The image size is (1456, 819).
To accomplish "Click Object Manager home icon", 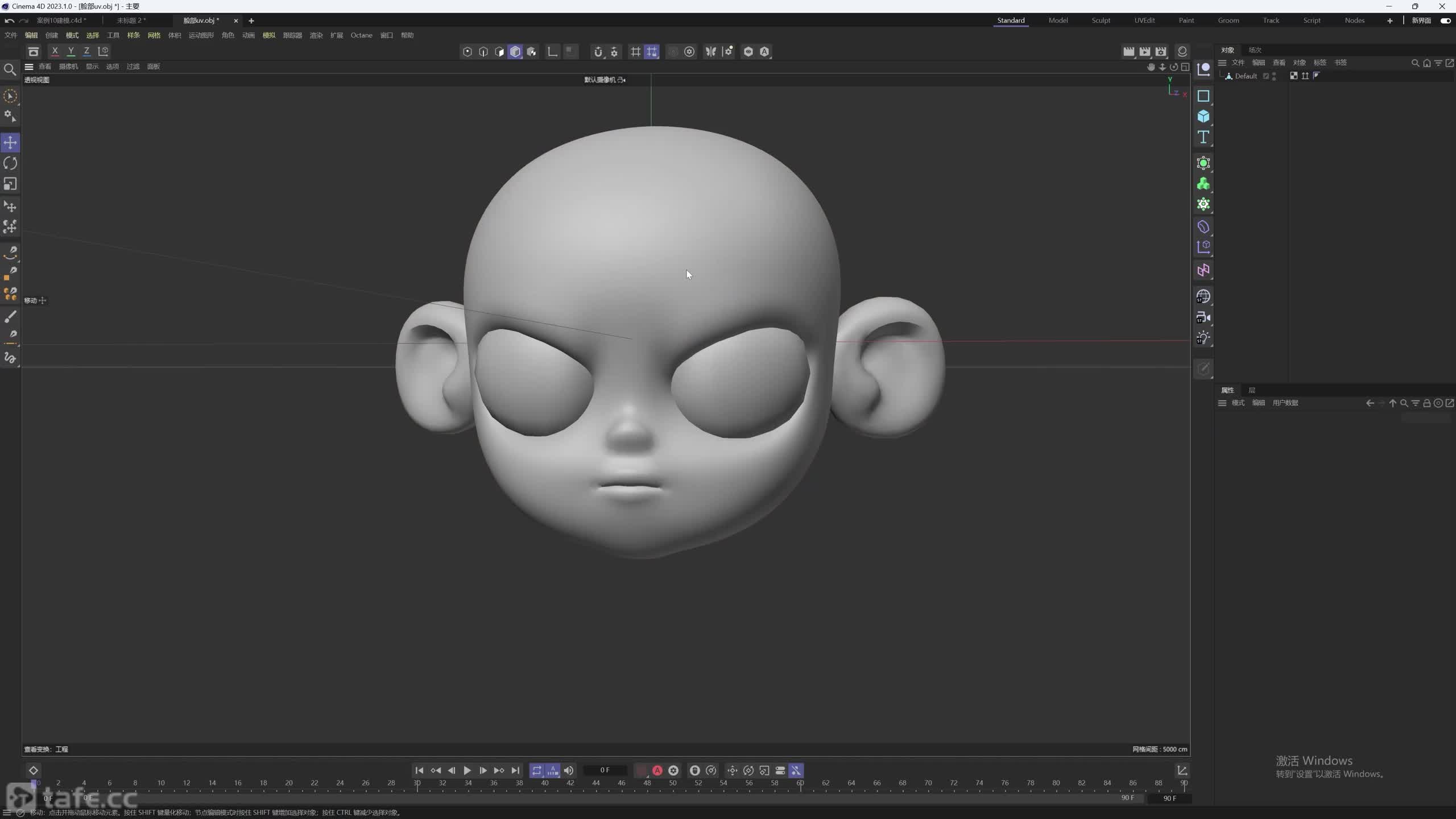I will [1426, 63].
